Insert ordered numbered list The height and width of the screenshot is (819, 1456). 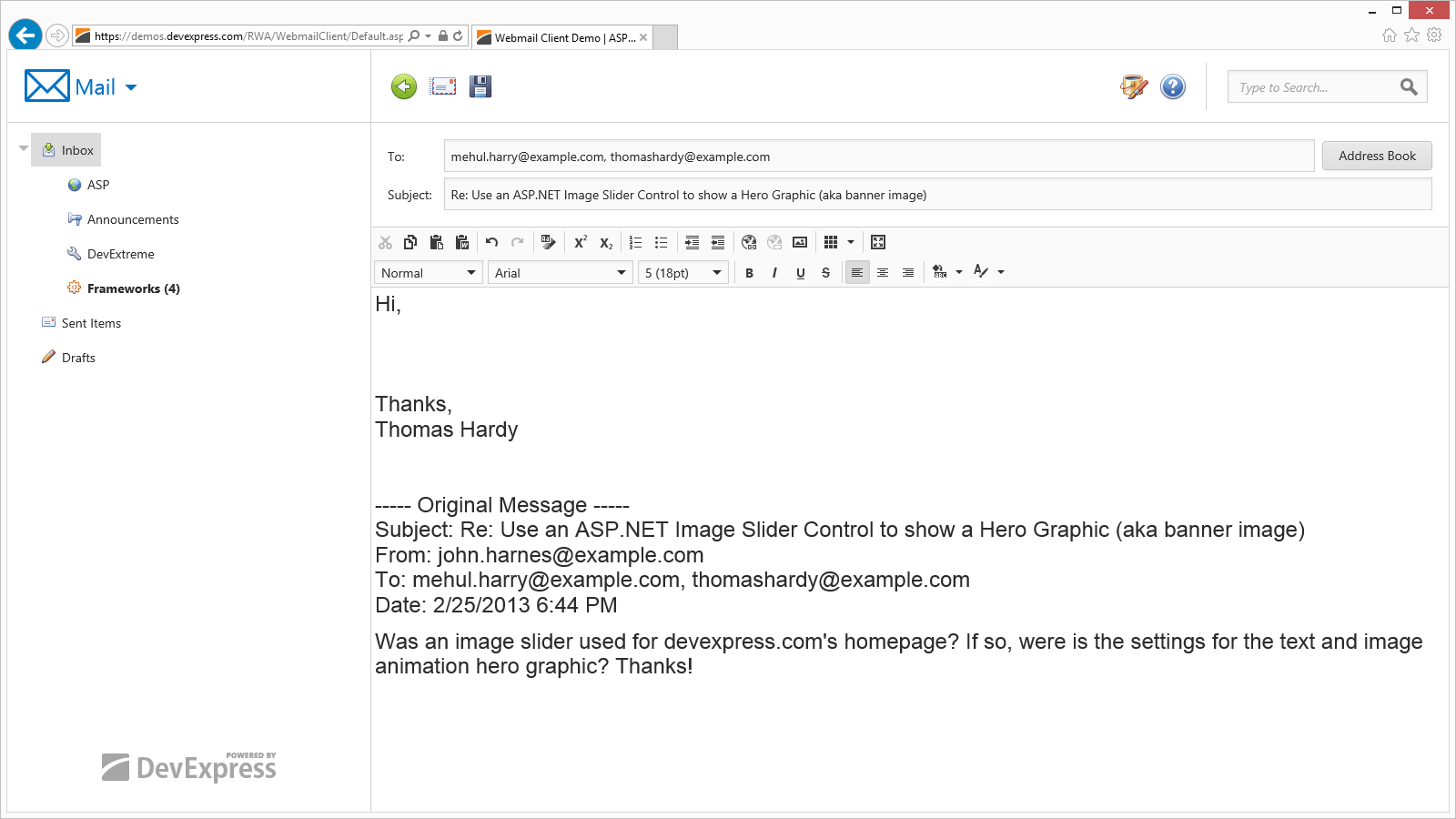pos(636,242)
